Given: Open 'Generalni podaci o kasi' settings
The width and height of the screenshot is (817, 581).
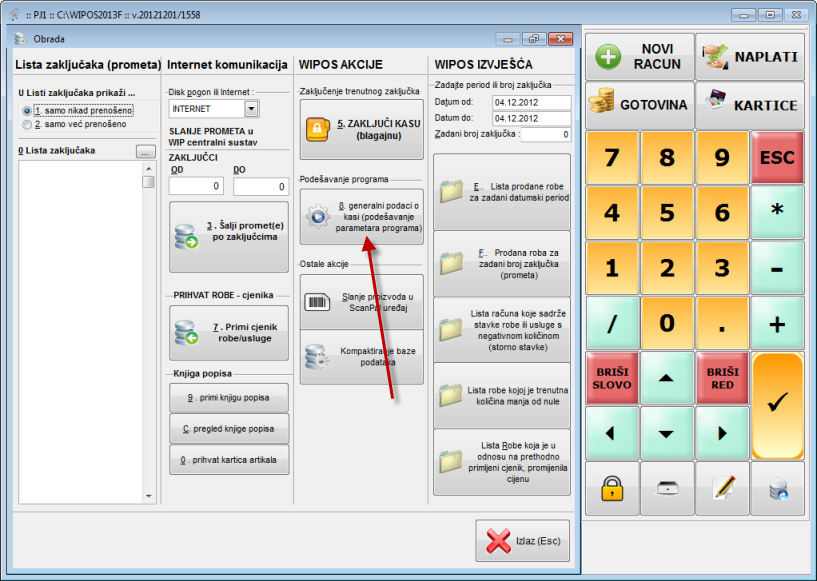Looking at the screenshot, I should point(361,216).
